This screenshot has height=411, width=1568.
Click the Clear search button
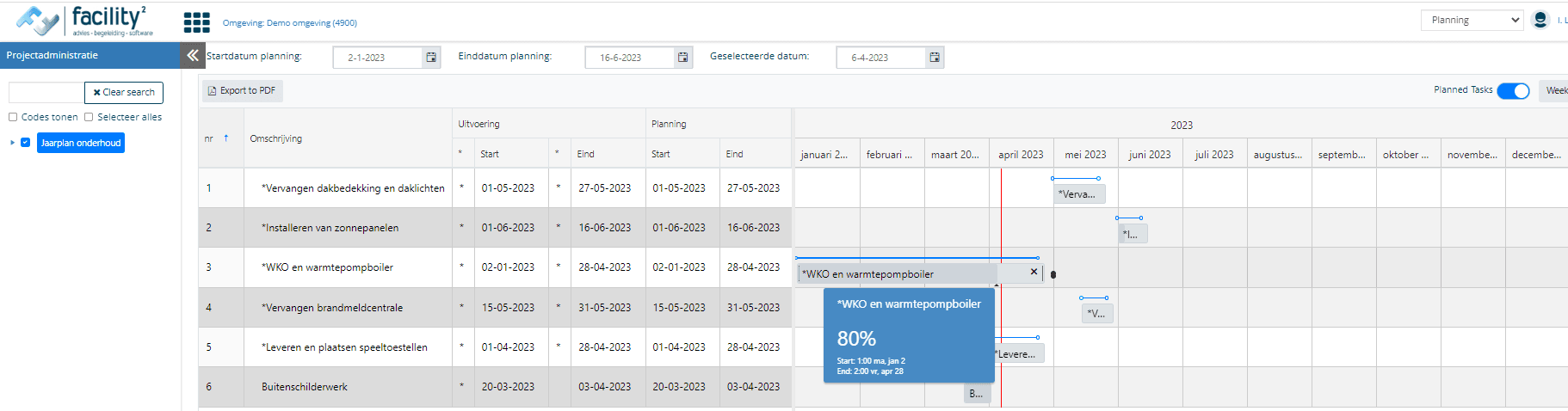(x=124, y=92)
